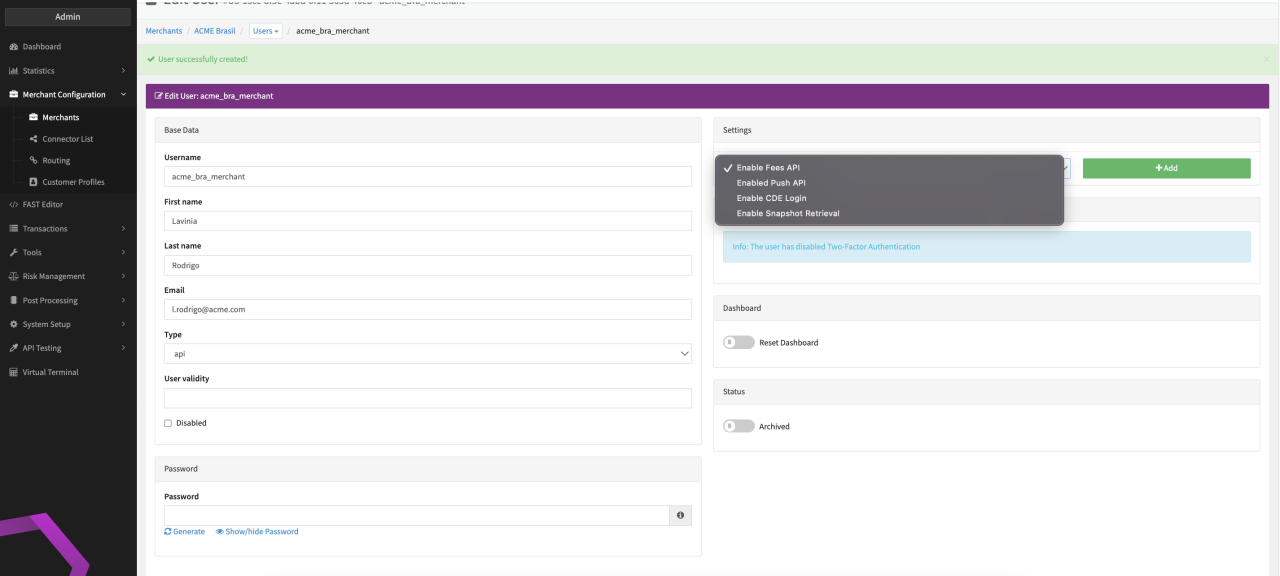Toggle the Reset Dashboard switch
Image resolution: width=1280 pixels, height=576 pixels.
click(x=738, y=343)
